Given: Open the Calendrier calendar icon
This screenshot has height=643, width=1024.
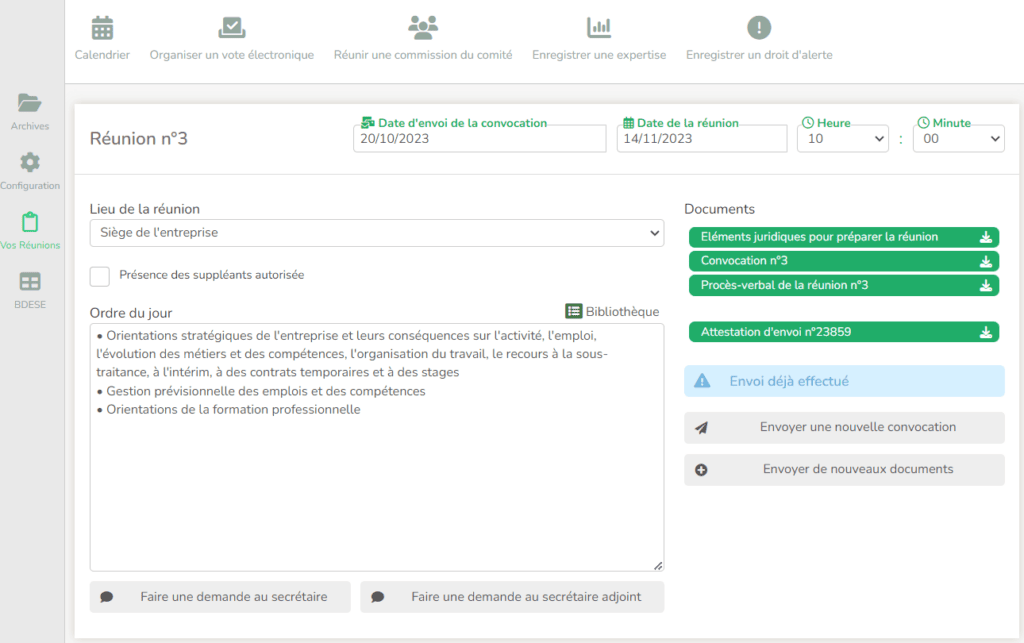Looking at the screenshot, I should coord(102,28).
